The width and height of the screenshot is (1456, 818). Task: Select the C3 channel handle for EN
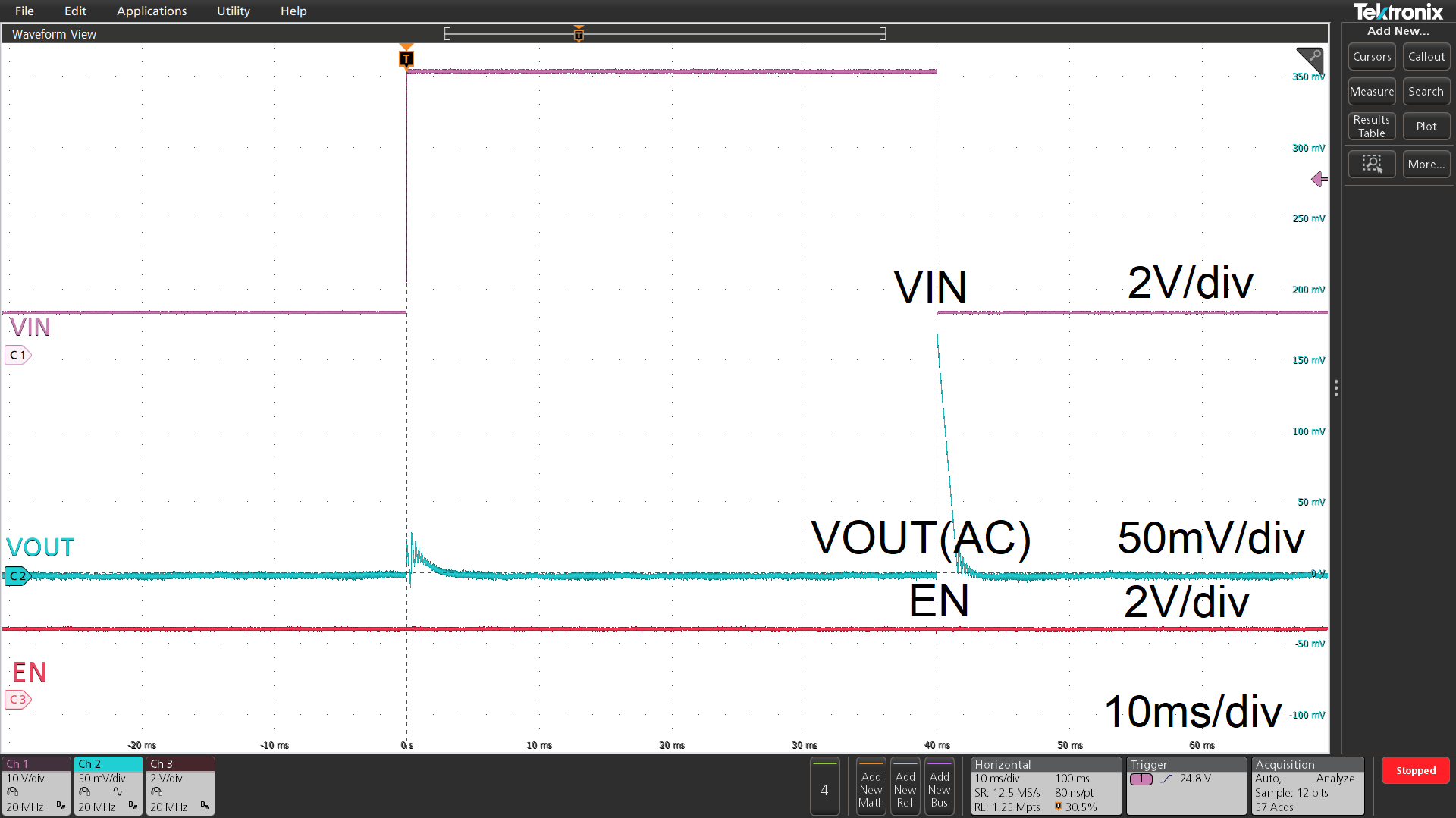tap(17, 699)
